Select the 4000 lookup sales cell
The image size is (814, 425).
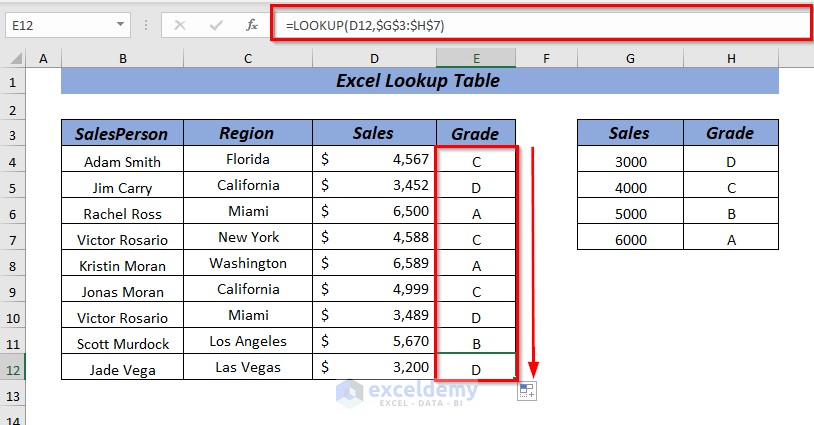tap(630, 185)
